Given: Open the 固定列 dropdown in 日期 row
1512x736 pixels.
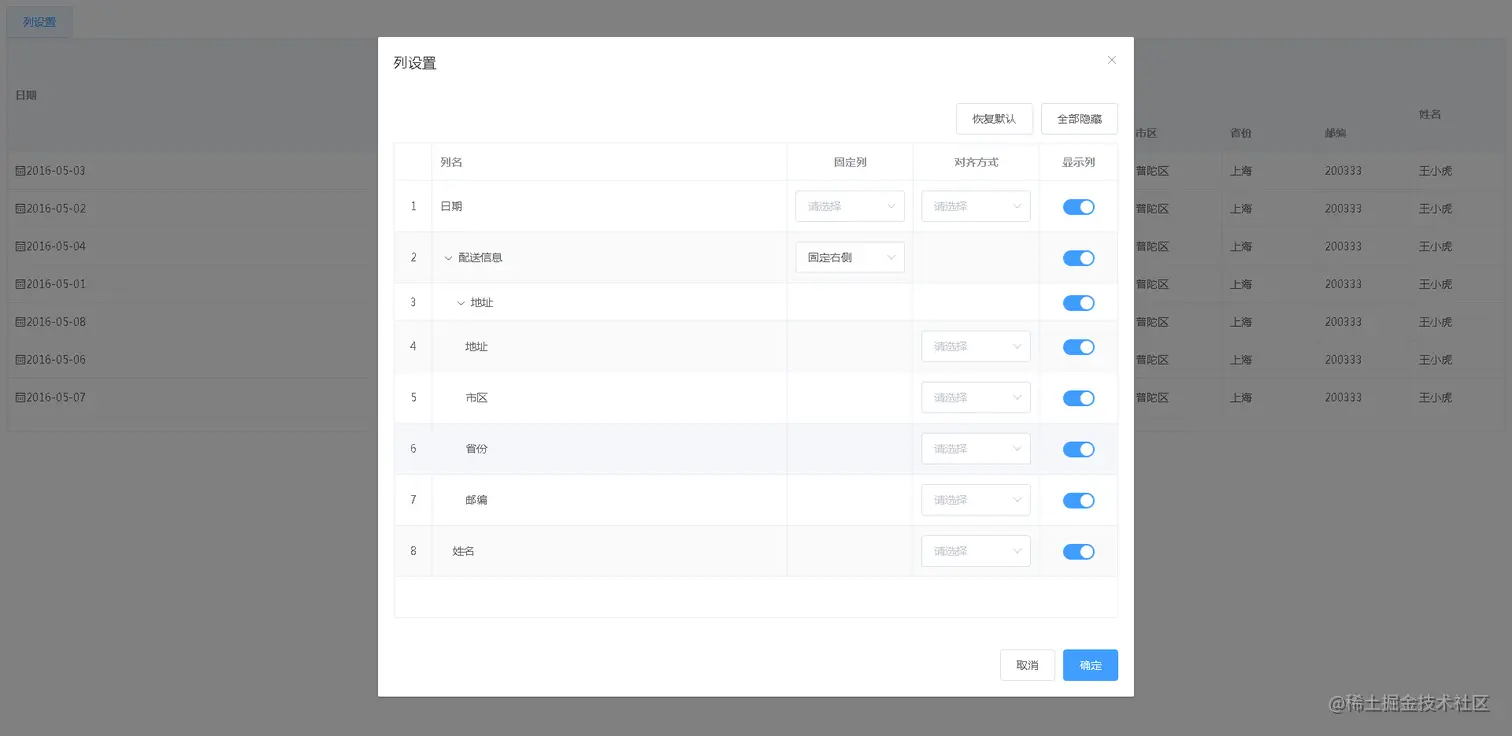Looking at the screenshot, I should click(850, 206).
